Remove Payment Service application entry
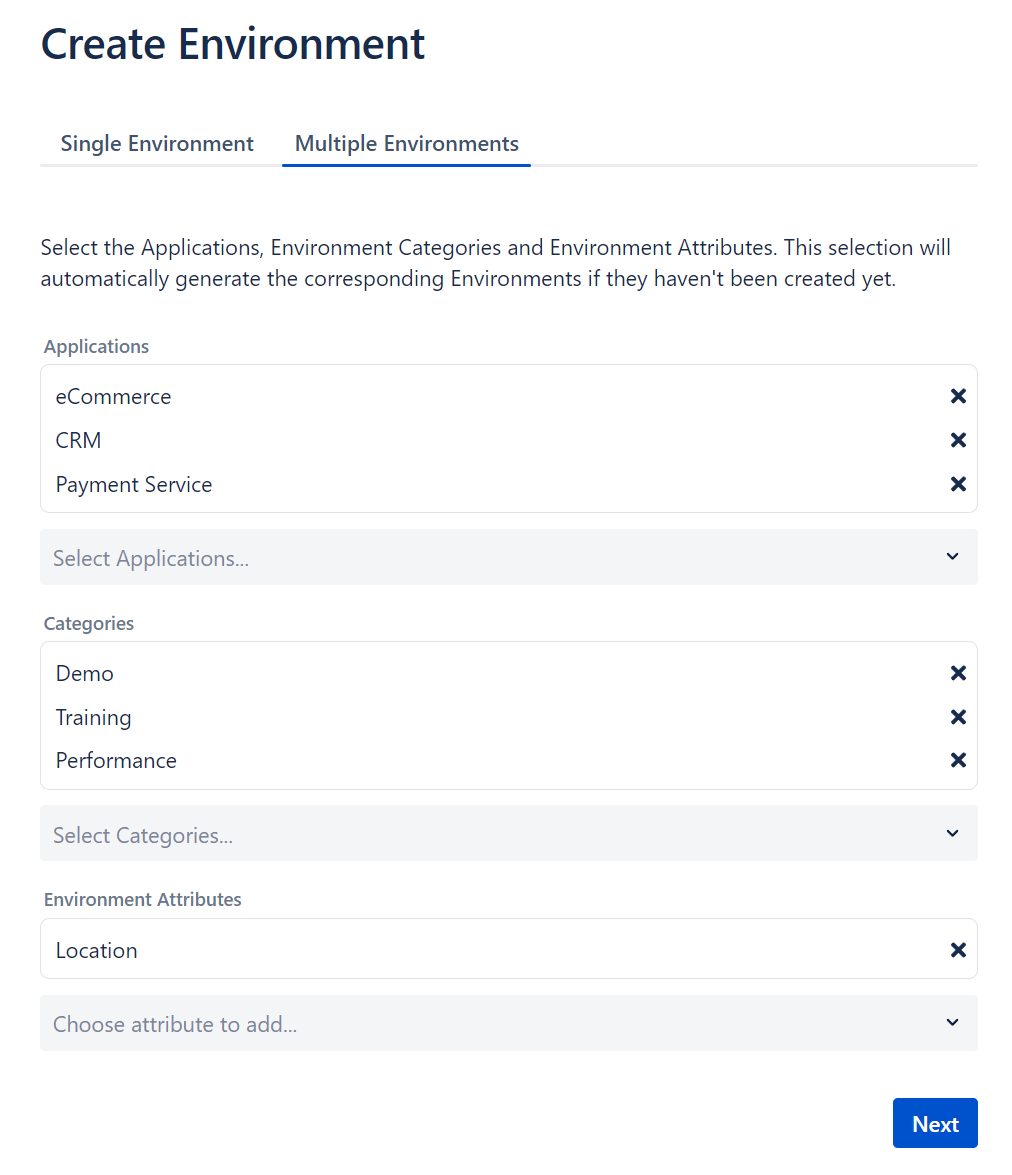The height and width of the screenshot is (1175, 1012). 958,484
